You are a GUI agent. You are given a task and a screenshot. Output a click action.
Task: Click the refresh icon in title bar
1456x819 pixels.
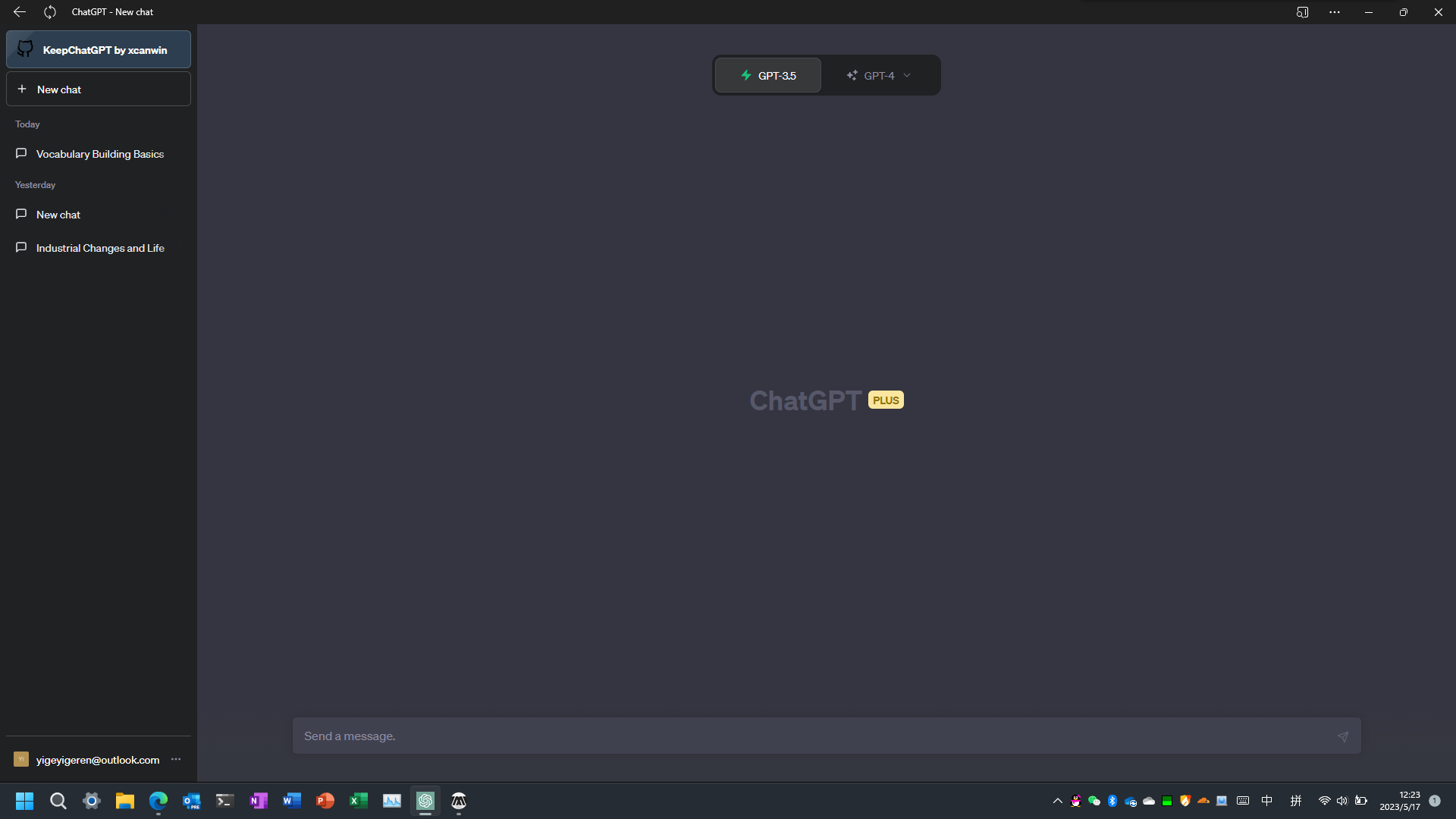(50, 12)
